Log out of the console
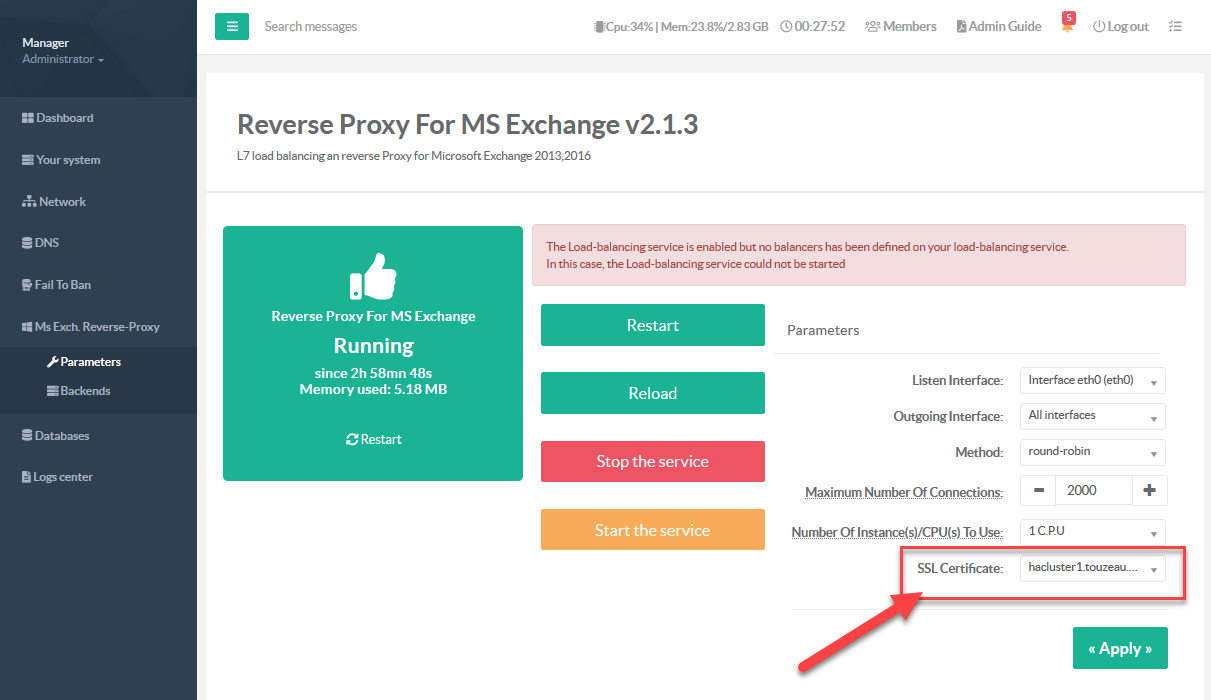Viewport: 1211px width, 700px height. tap(1120, 27)
